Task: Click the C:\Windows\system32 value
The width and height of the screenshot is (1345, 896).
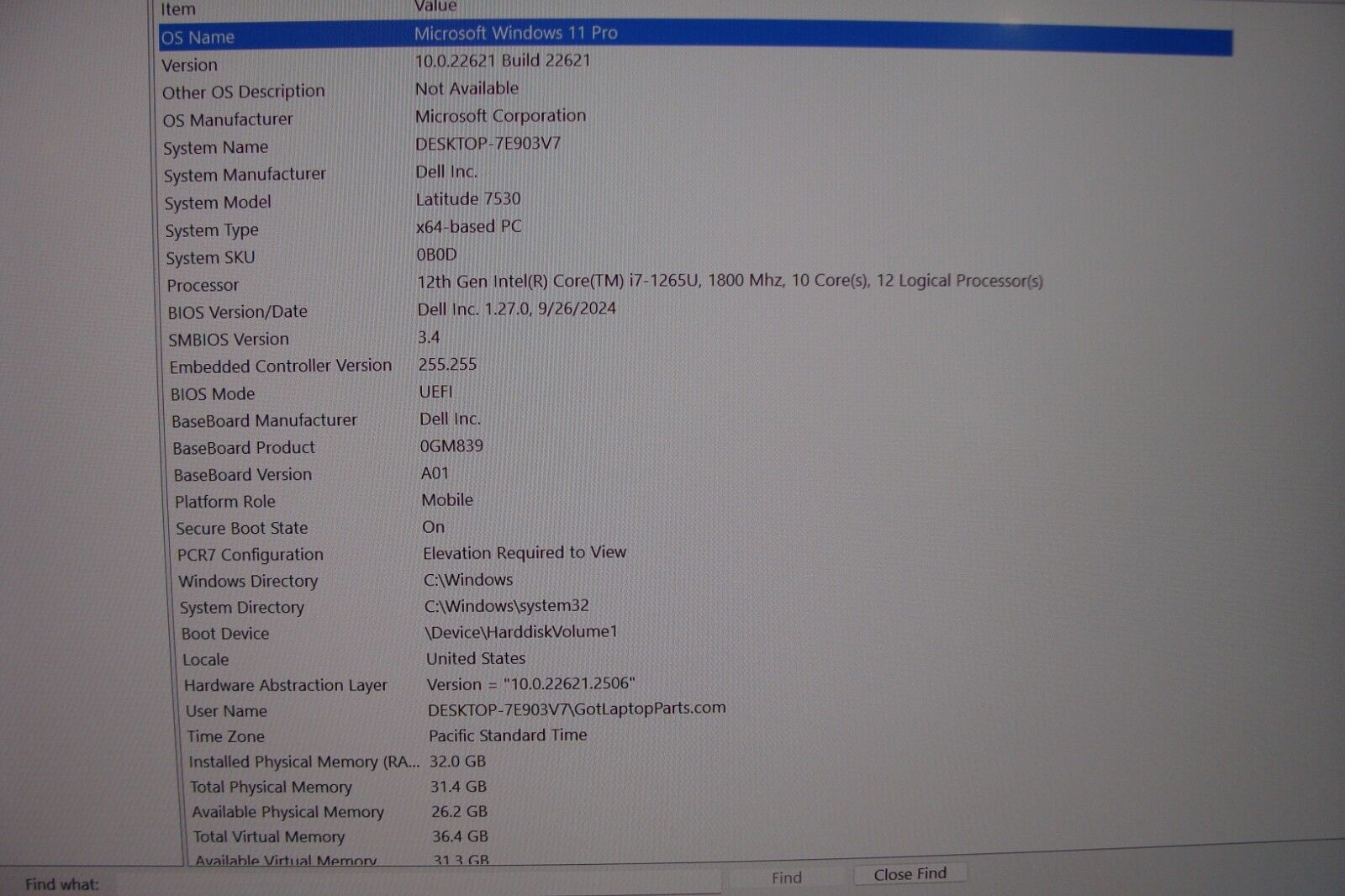Action: [506, 606]
